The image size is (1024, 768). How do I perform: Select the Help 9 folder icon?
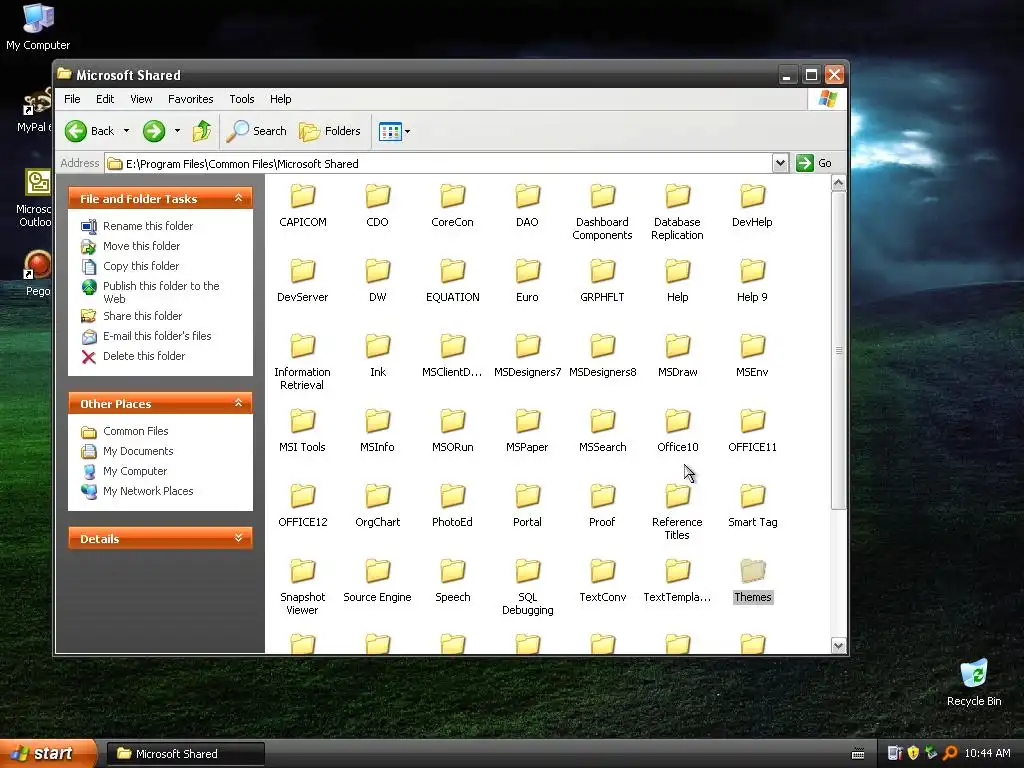[752, 271]
